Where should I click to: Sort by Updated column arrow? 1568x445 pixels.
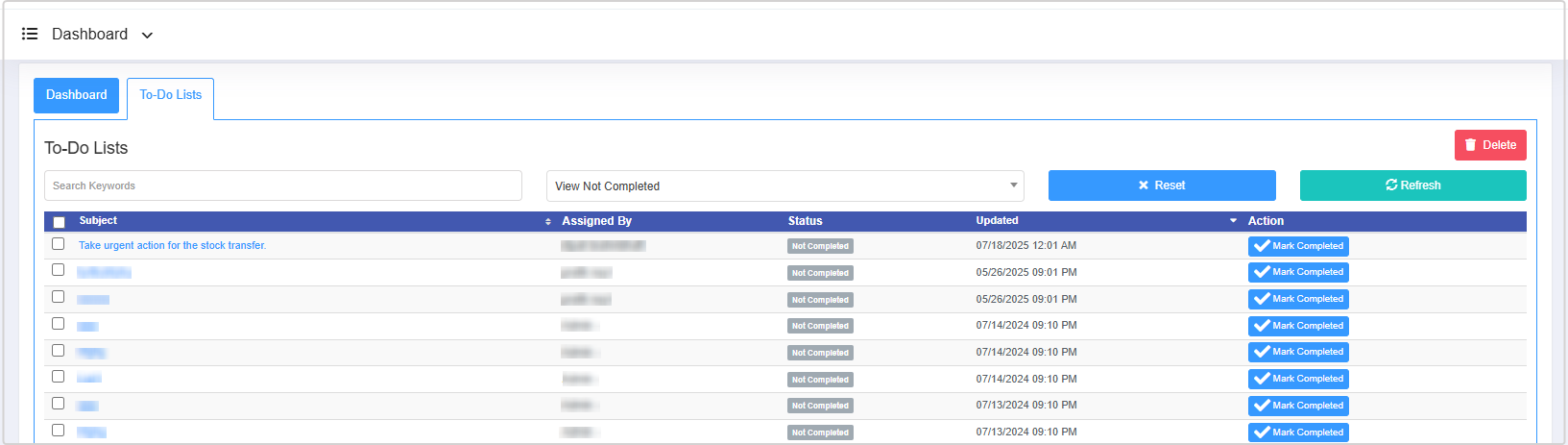pyautogui.click(x=1233, y=221)
